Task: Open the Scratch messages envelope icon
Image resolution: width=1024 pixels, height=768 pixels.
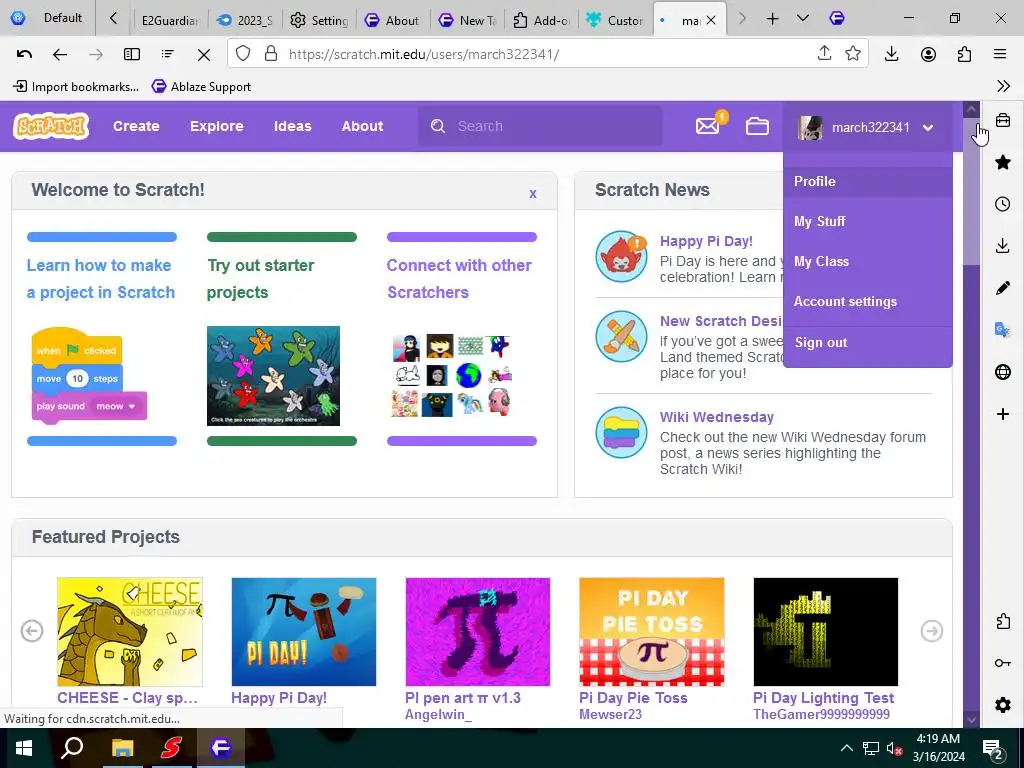Action: [x=708, y=125]
